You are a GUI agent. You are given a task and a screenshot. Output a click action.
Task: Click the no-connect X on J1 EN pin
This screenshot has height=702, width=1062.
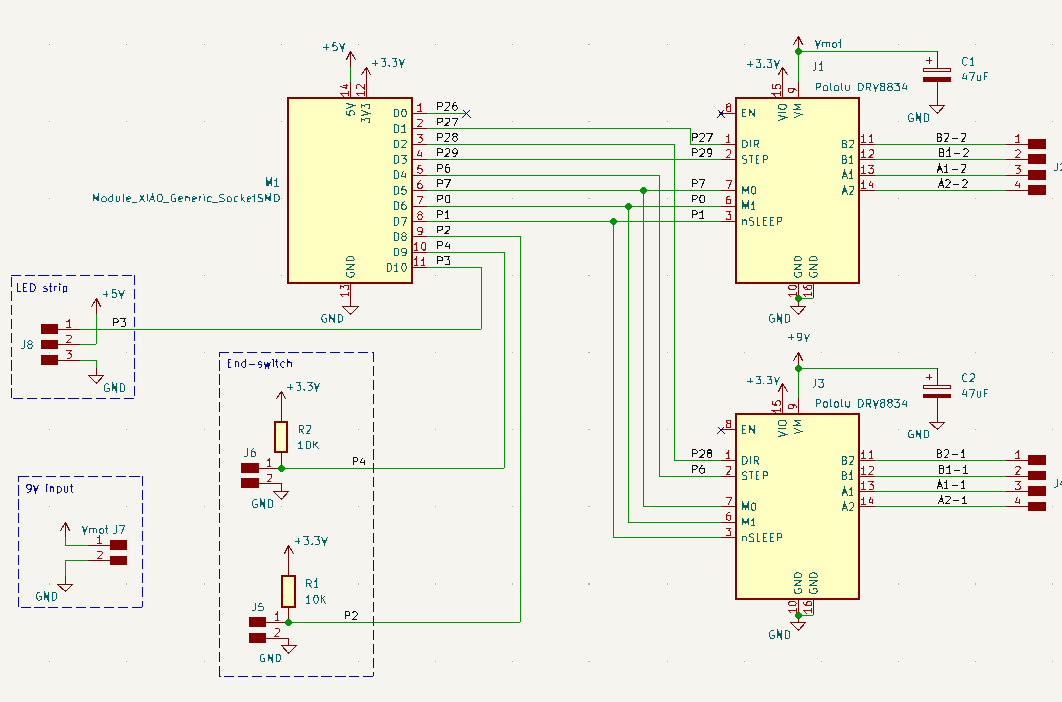tap(721, 114)
